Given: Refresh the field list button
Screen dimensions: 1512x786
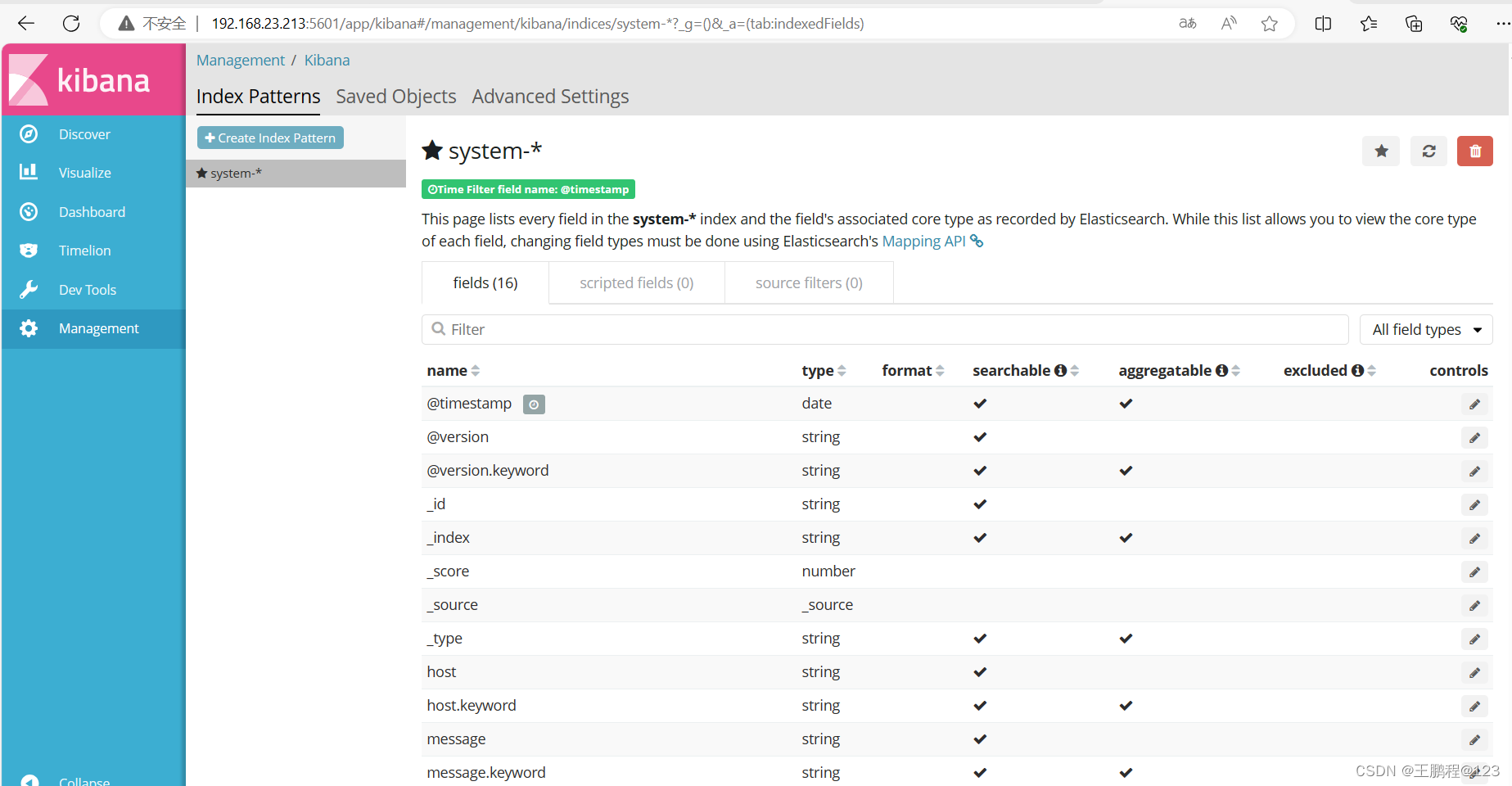Looking at the screenshot, I should coord(1429,151).
